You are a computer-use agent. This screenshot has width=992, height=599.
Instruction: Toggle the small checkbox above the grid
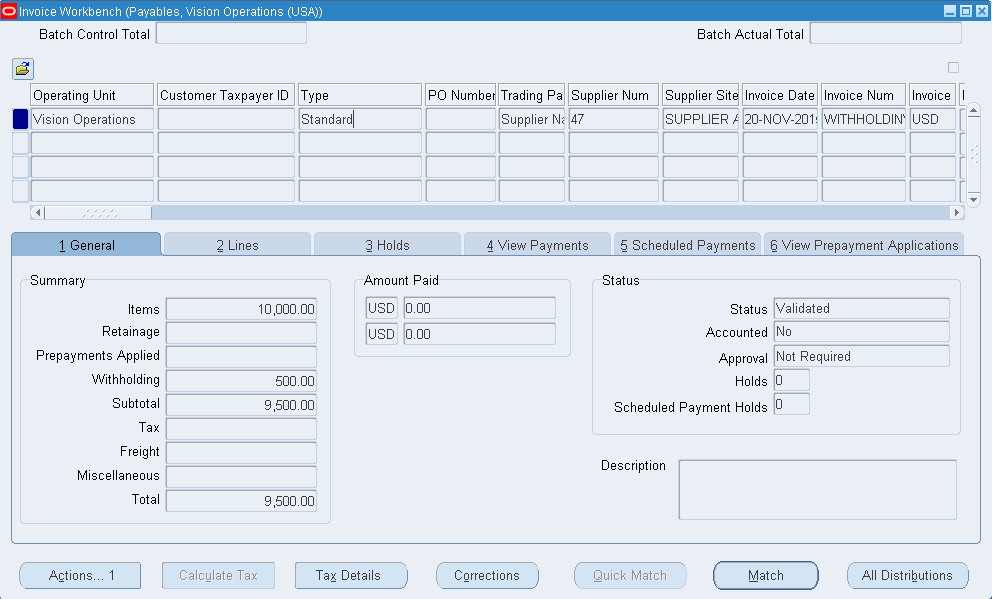pos(953,68)
